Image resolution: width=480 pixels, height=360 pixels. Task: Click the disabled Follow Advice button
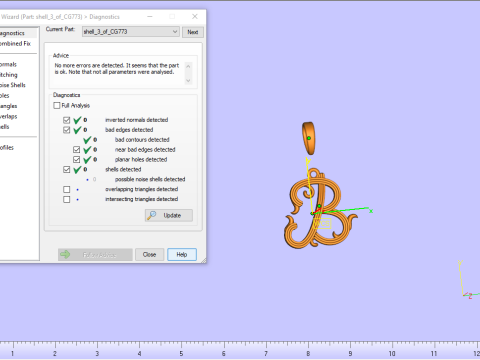95,255
